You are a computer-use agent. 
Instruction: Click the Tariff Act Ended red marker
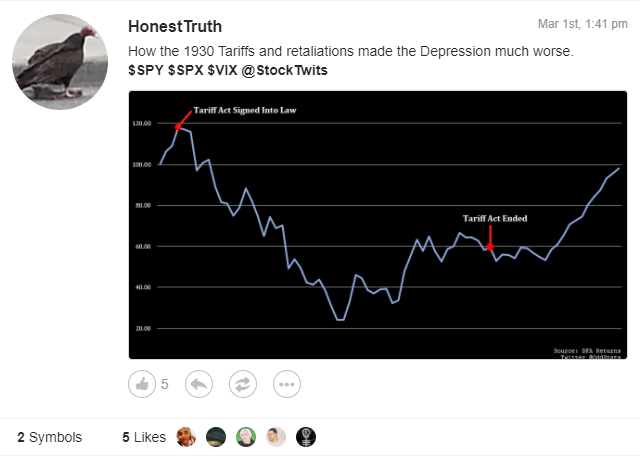tap(490, 247)
